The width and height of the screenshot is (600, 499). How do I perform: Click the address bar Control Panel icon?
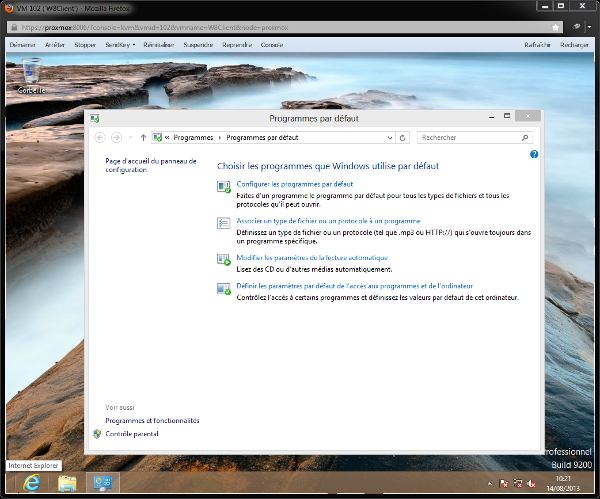pos(157,137)
